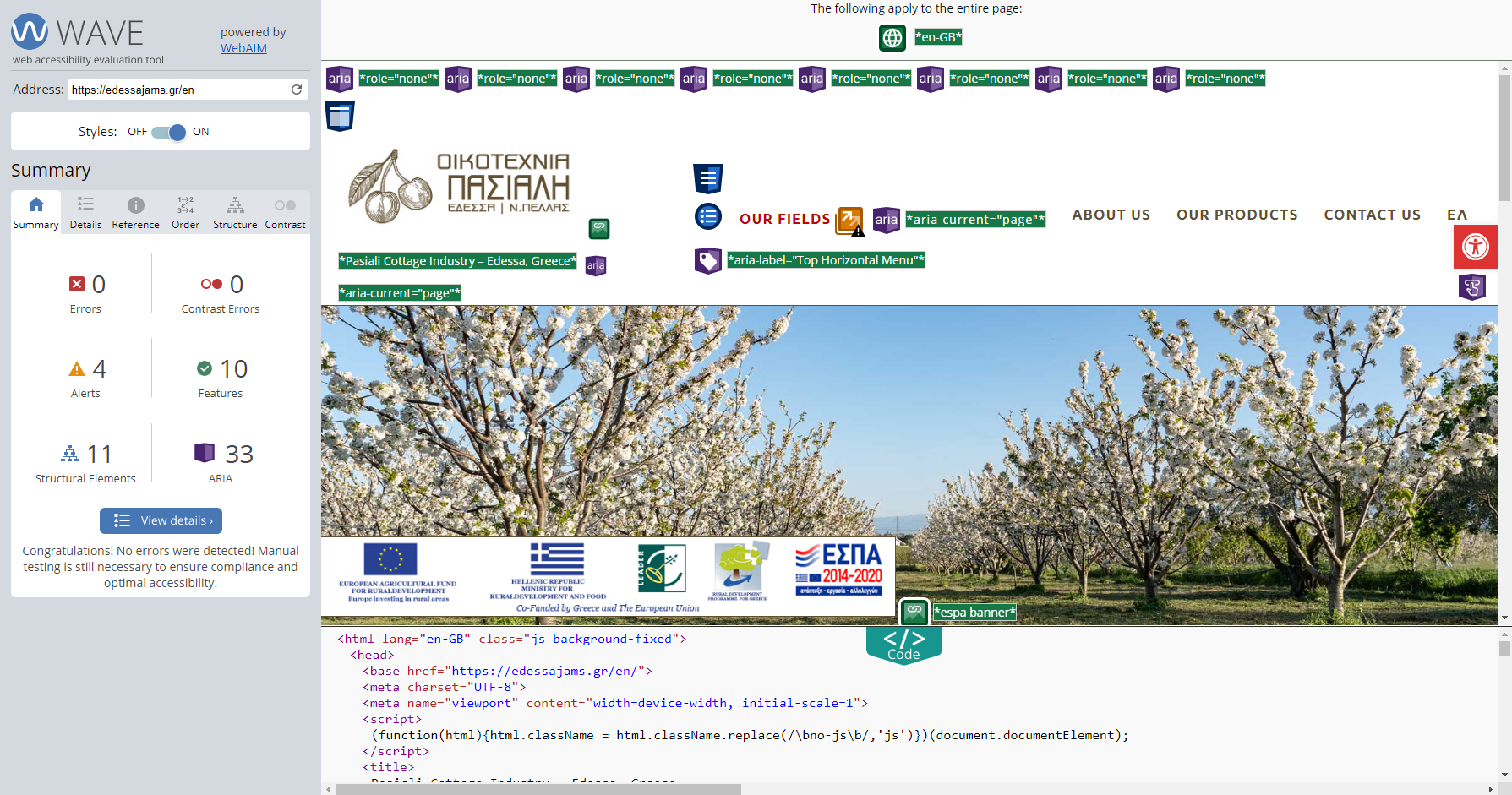Open the ABOUT US menu item
This screenshot has height=795, width=1512.
click(x=1111, y=215)
